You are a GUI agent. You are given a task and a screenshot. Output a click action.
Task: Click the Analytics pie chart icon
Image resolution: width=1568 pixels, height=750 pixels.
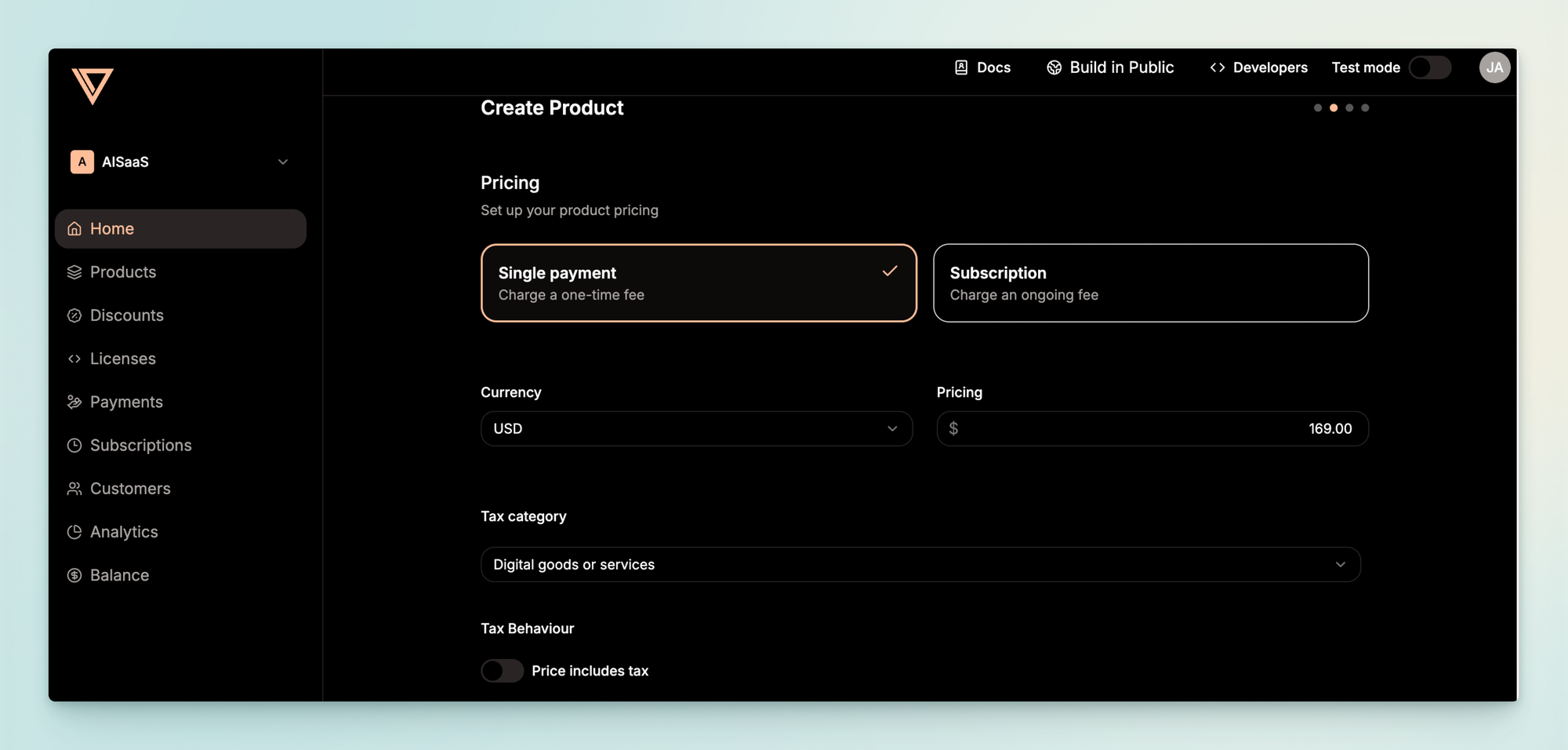coord(74,532)
